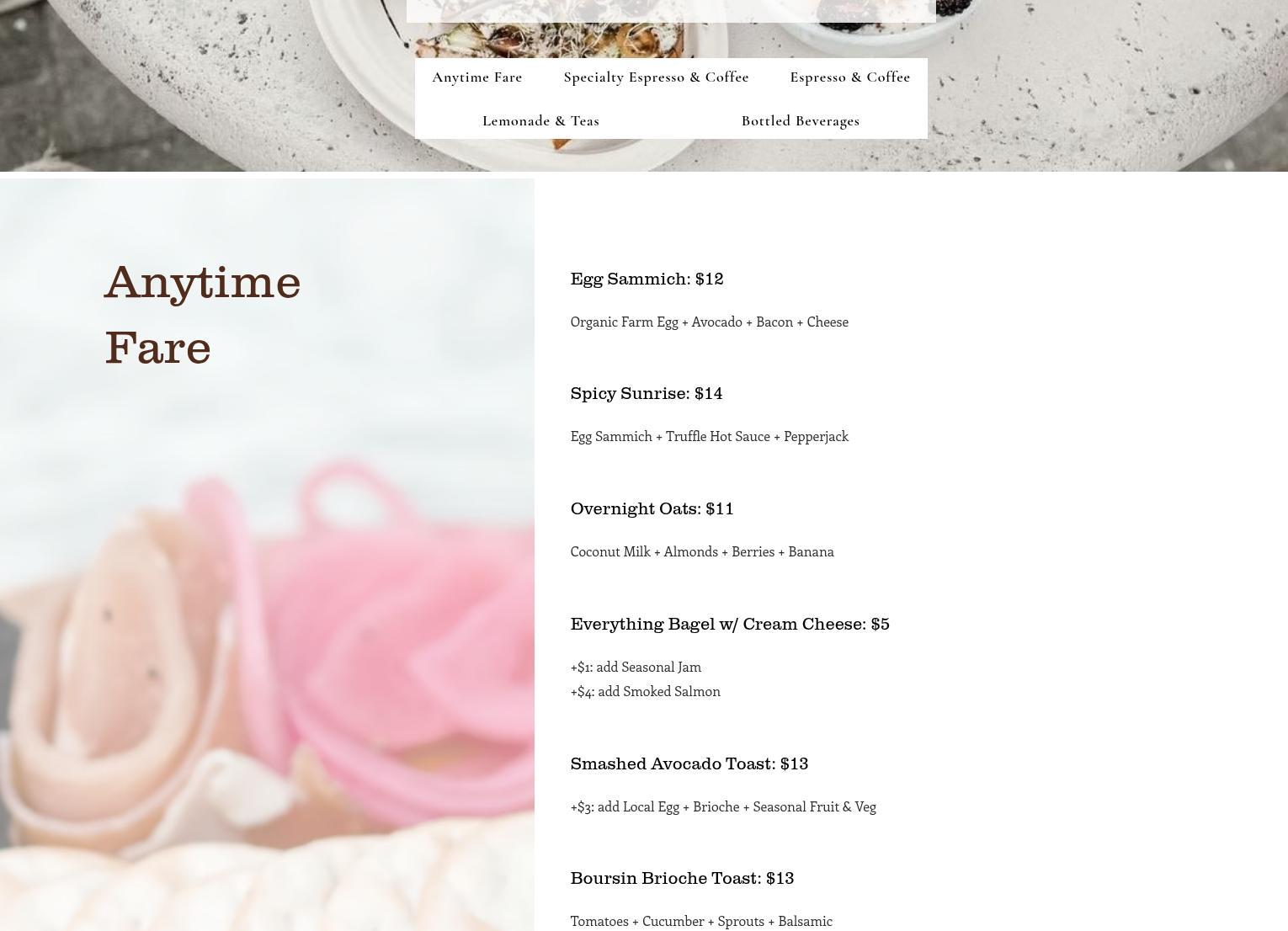The height and width of the screenshot is (931, 1288).
Task: Select the add Local Egg + Brioche line
Action: pos(723,806)
